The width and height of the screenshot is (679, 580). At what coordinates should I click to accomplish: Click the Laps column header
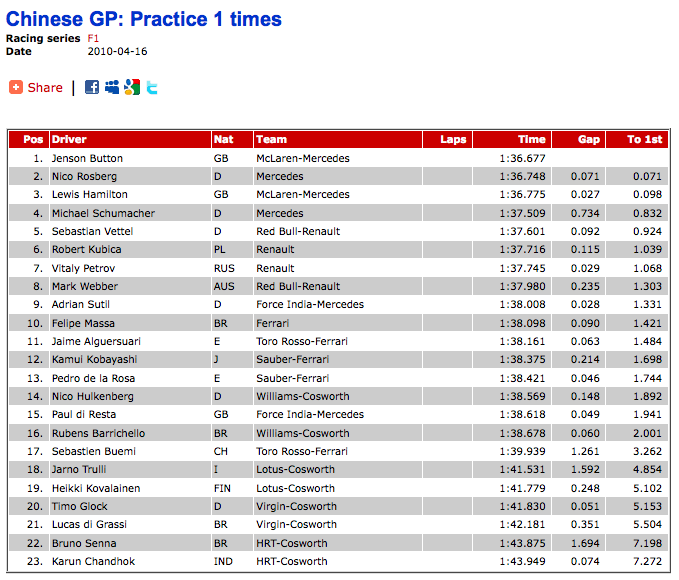tap(453, 140)
